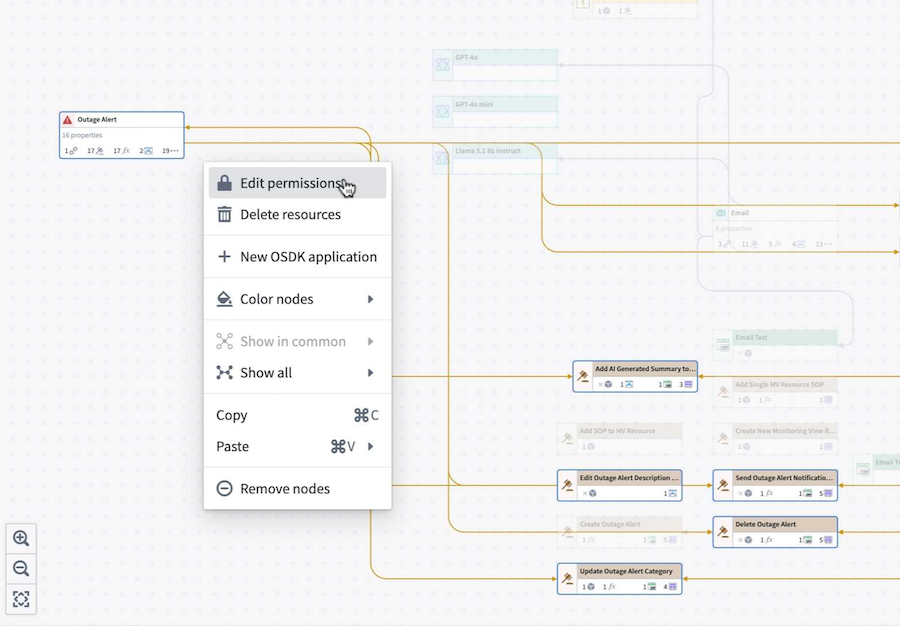
Task: Click the gavel icon on Delete Outage Alert
Action: pyautogui.click(x=722, y=534)
